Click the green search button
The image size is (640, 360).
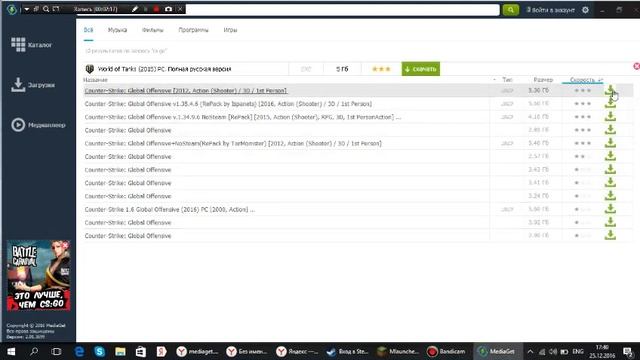tap(511, 9)
